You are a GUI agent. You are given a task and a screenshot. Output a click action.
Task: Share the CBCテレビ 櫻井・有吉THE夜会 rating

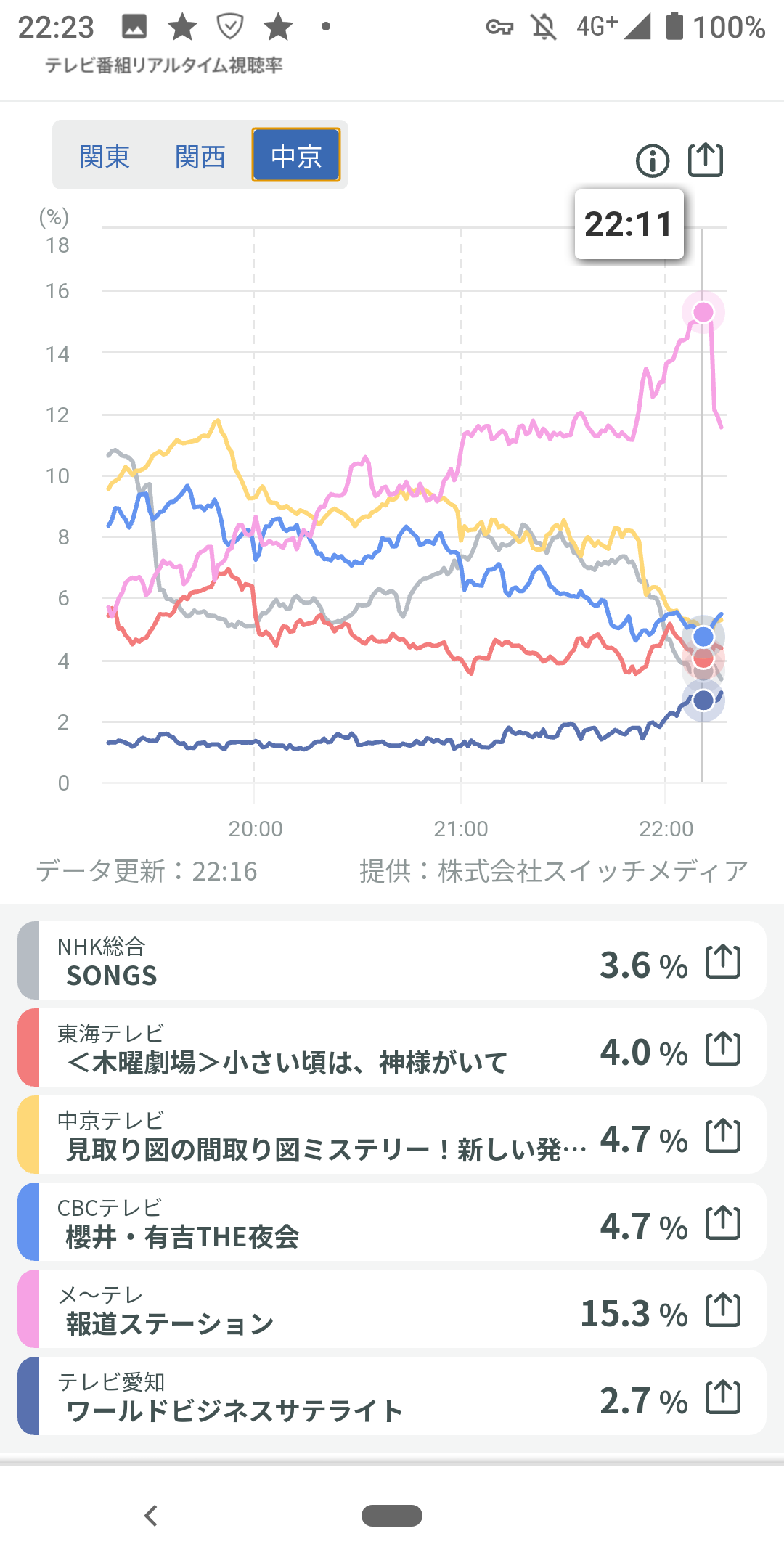(723, 1223)
